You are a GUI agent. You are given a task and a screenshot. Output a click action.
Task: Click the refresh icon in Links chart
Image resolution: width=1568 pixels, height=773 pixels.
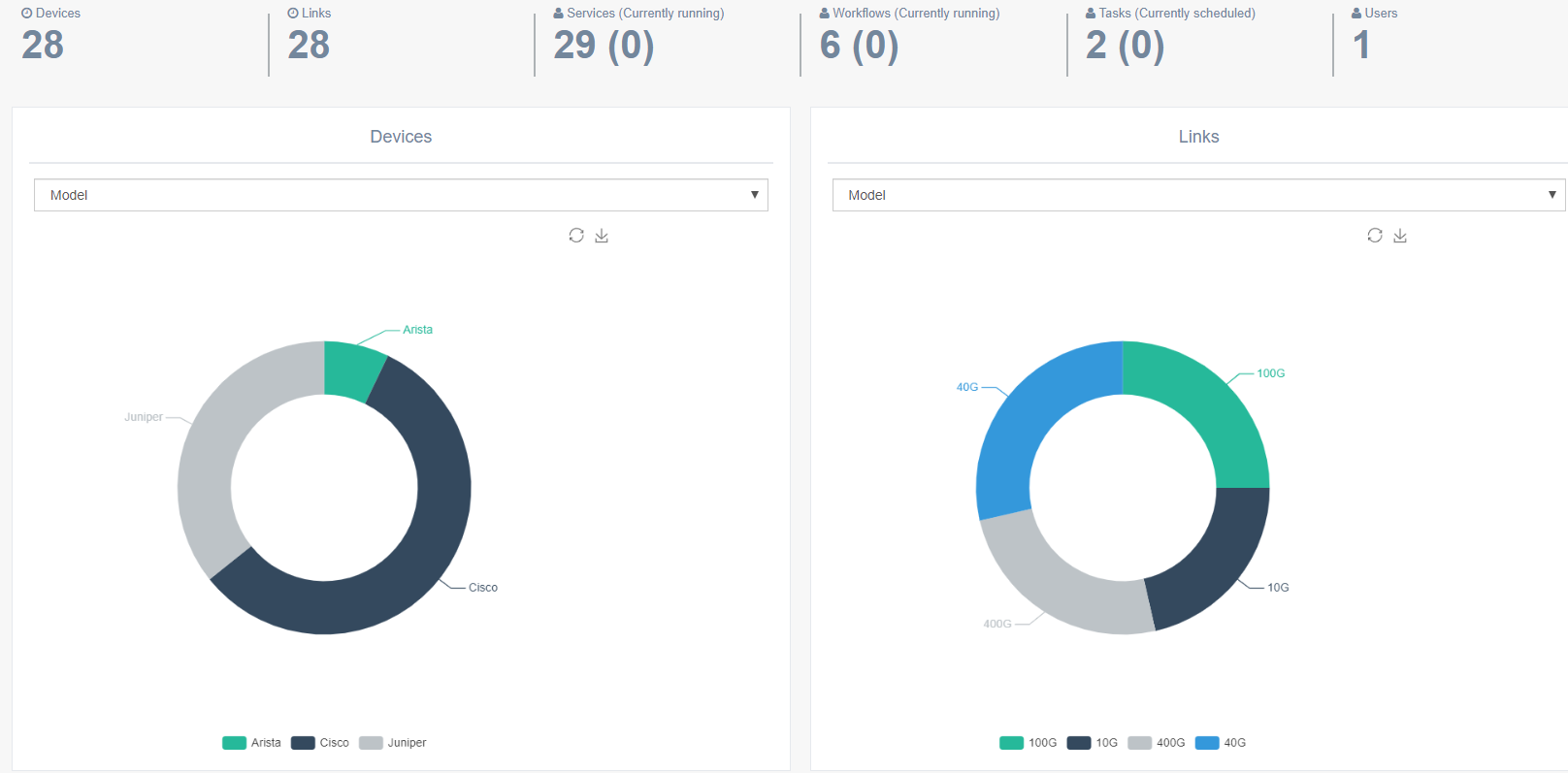(x=1375, y=236)
